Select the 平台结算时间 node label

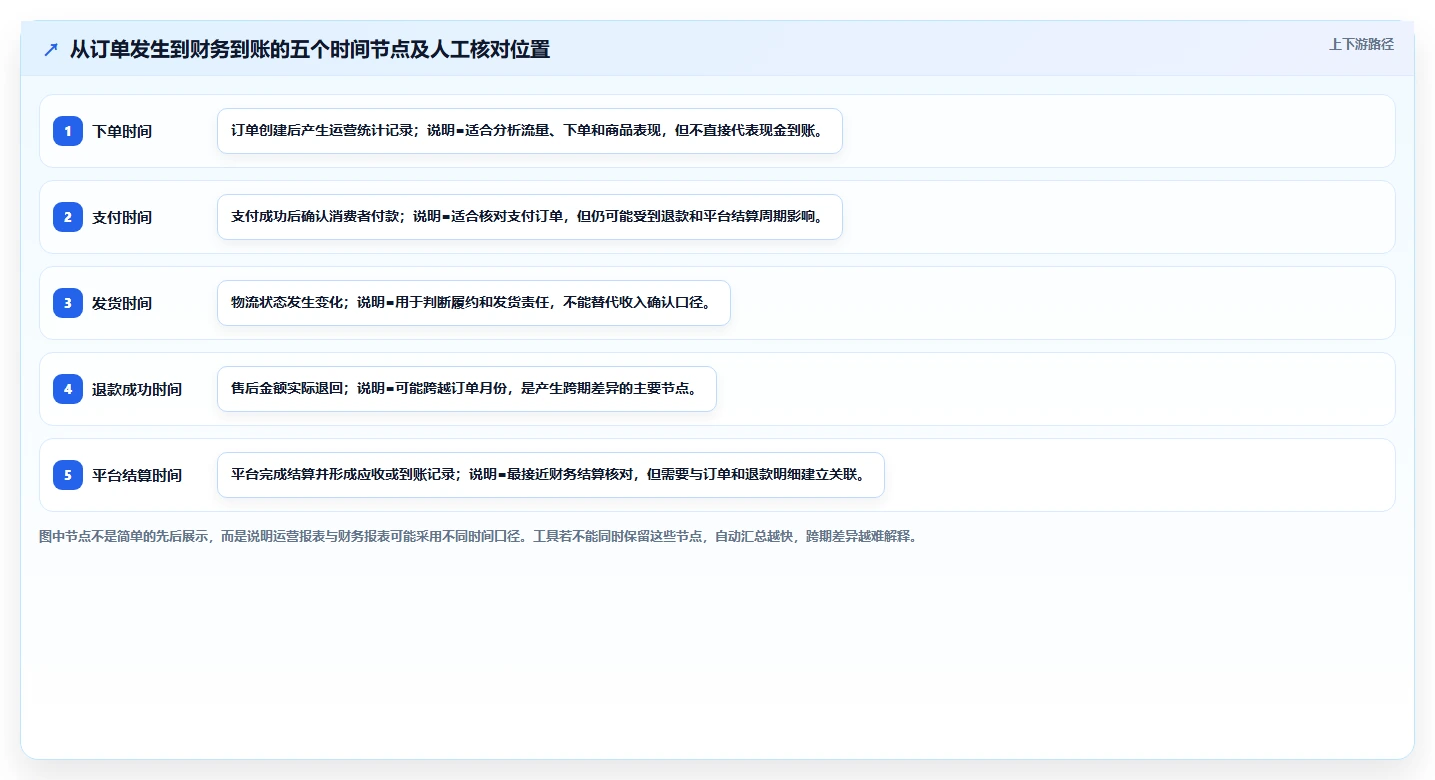[137, 475]
